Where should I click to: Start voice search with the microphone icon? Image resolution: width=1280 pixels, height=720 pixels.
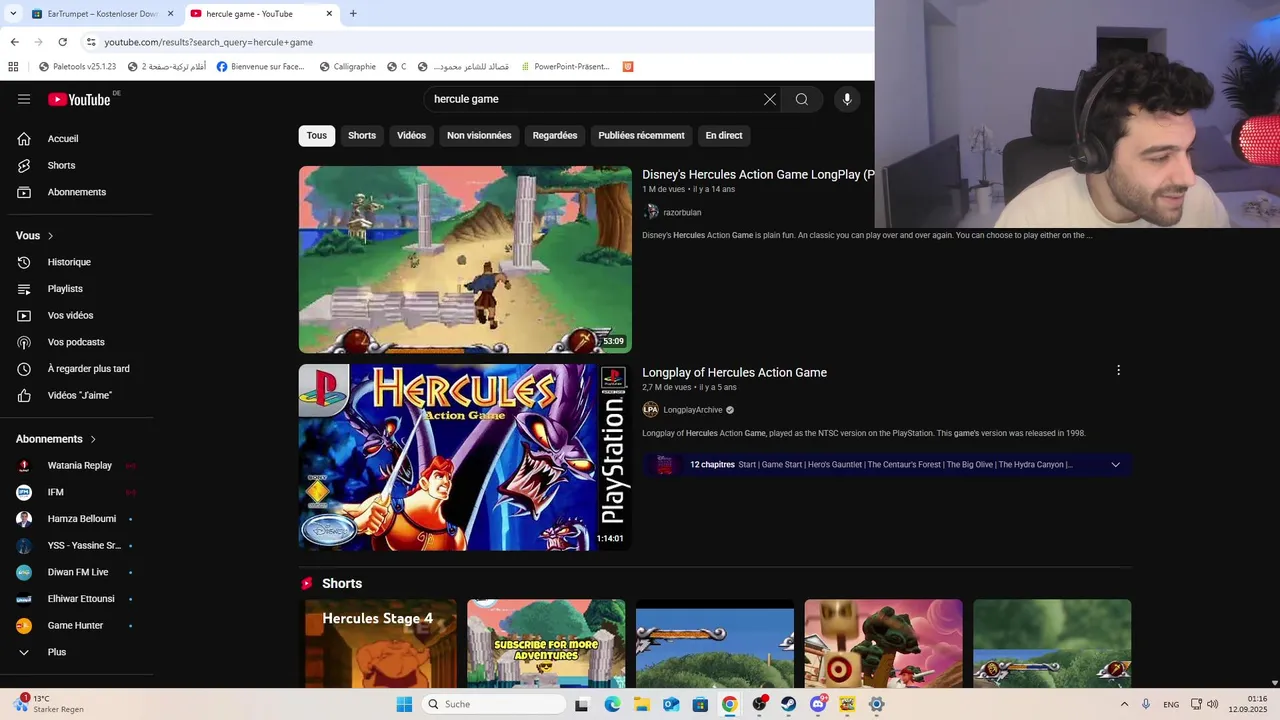click(x=847, y=99)
